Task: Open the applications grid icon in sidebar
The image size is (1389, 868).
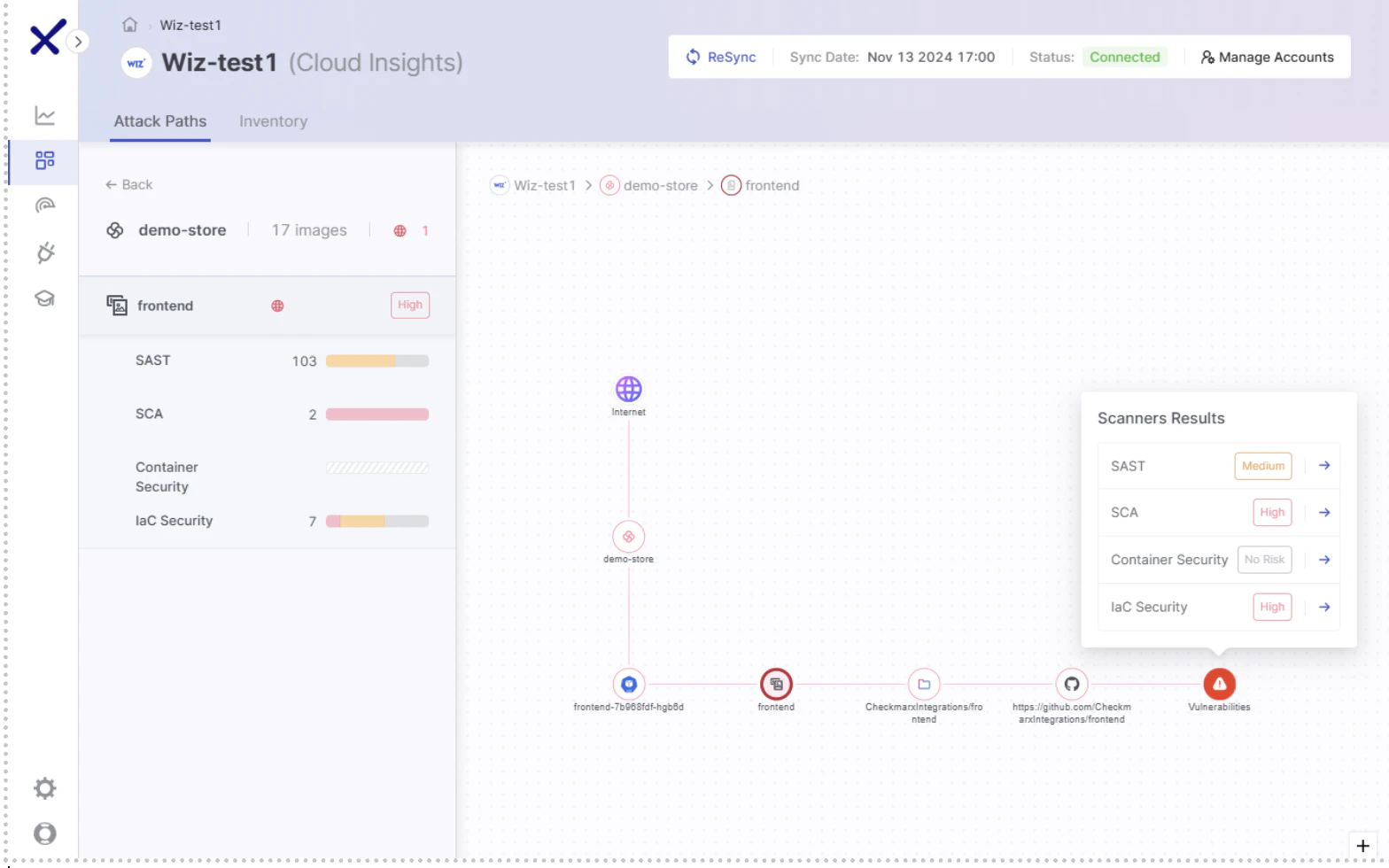Action: [45, 160]
